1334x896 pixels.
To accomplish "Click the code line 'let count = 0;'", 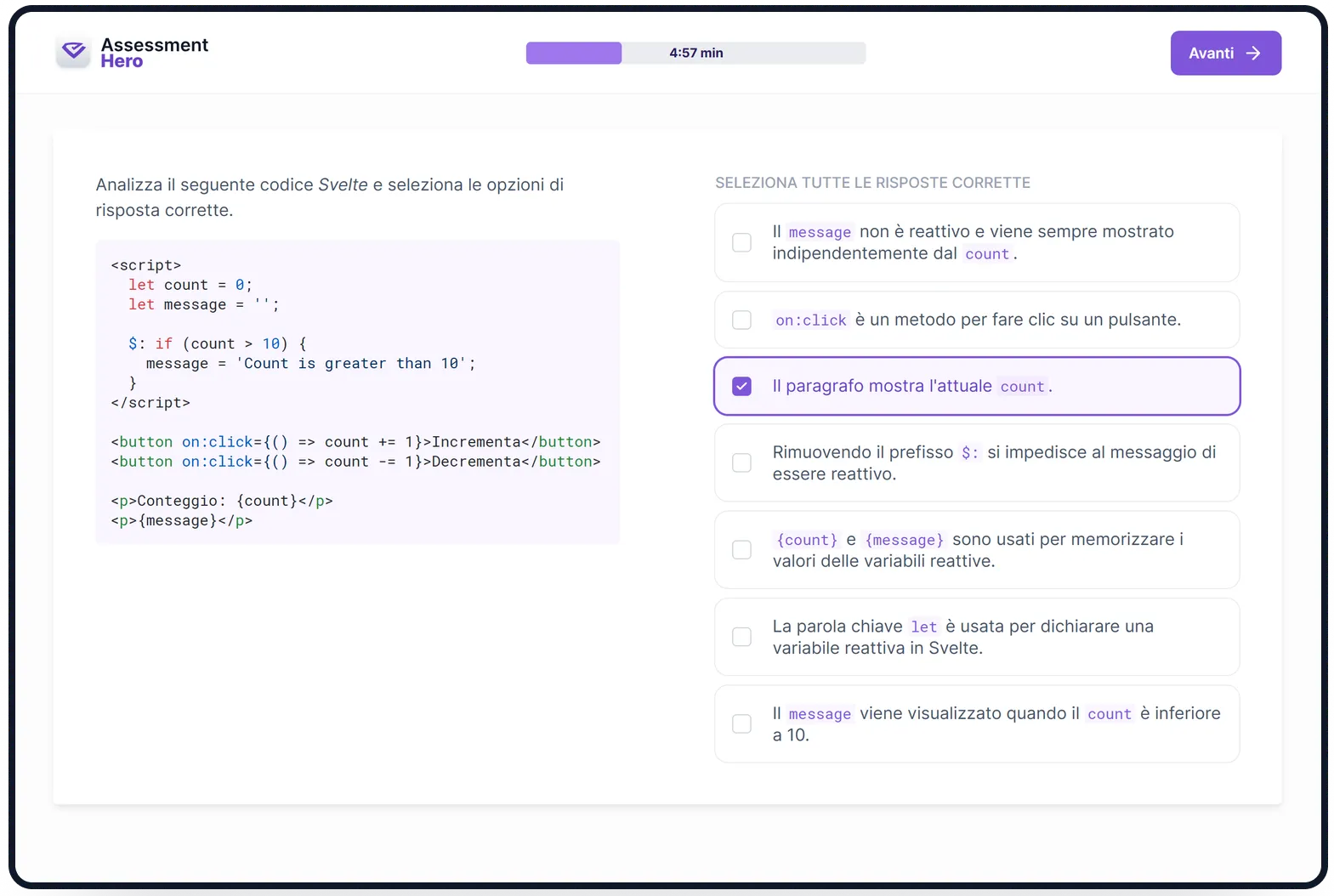I will point(190,285).
